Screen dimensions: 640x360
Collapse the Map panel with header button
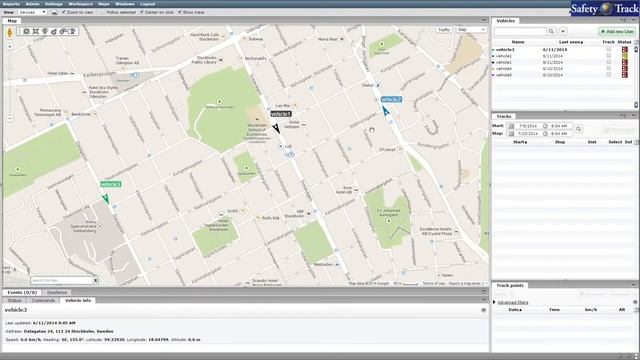coord(484,20)
